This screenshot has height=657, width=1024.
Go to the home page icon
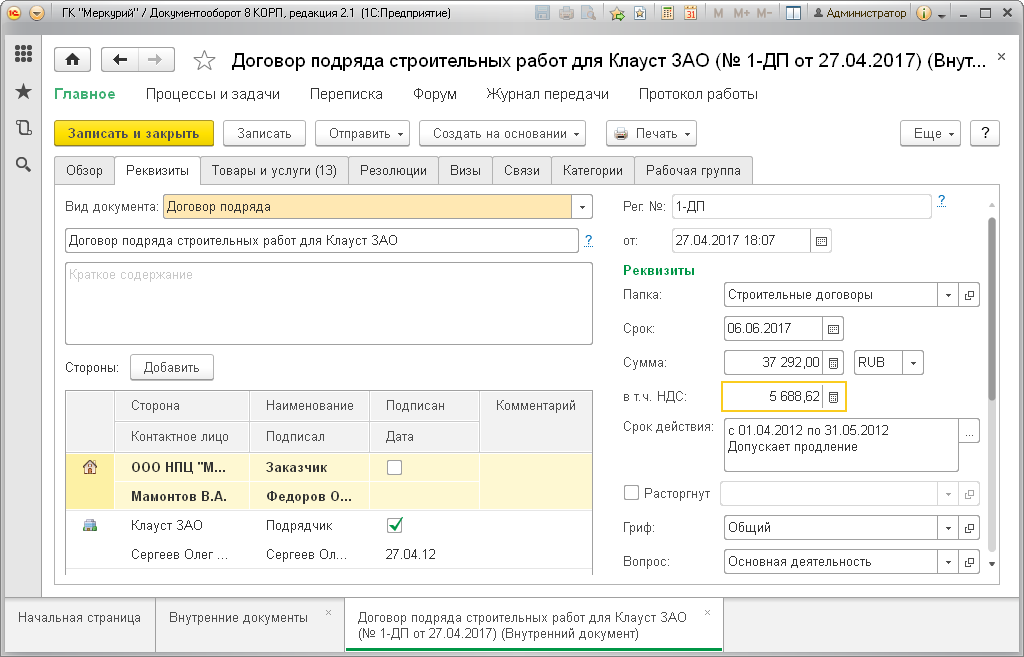(x=72, y=60)
